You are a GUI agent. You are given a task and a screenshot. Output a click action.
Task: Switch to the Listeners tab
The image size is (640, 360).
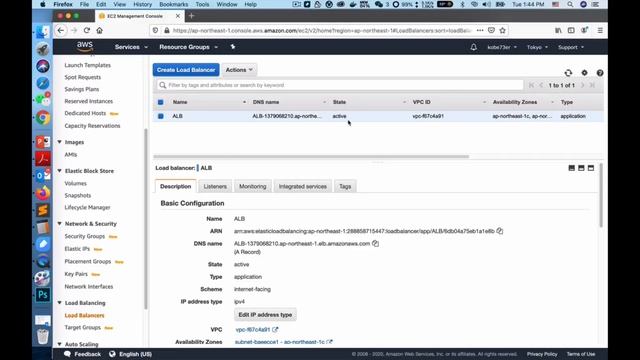(x=215, y=186)
